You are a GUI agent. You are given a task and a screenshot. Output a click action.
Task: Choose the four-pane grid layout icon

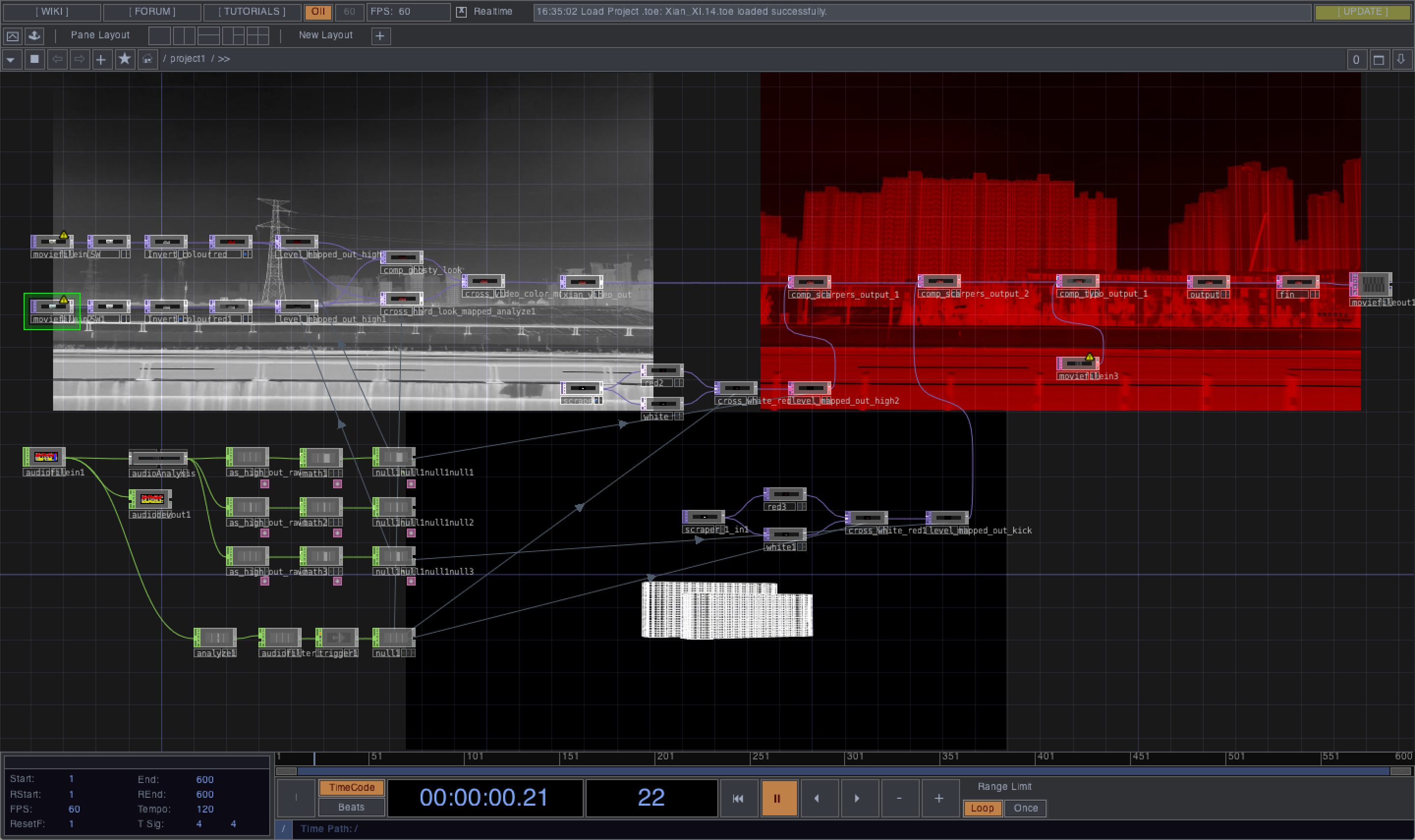257,36
